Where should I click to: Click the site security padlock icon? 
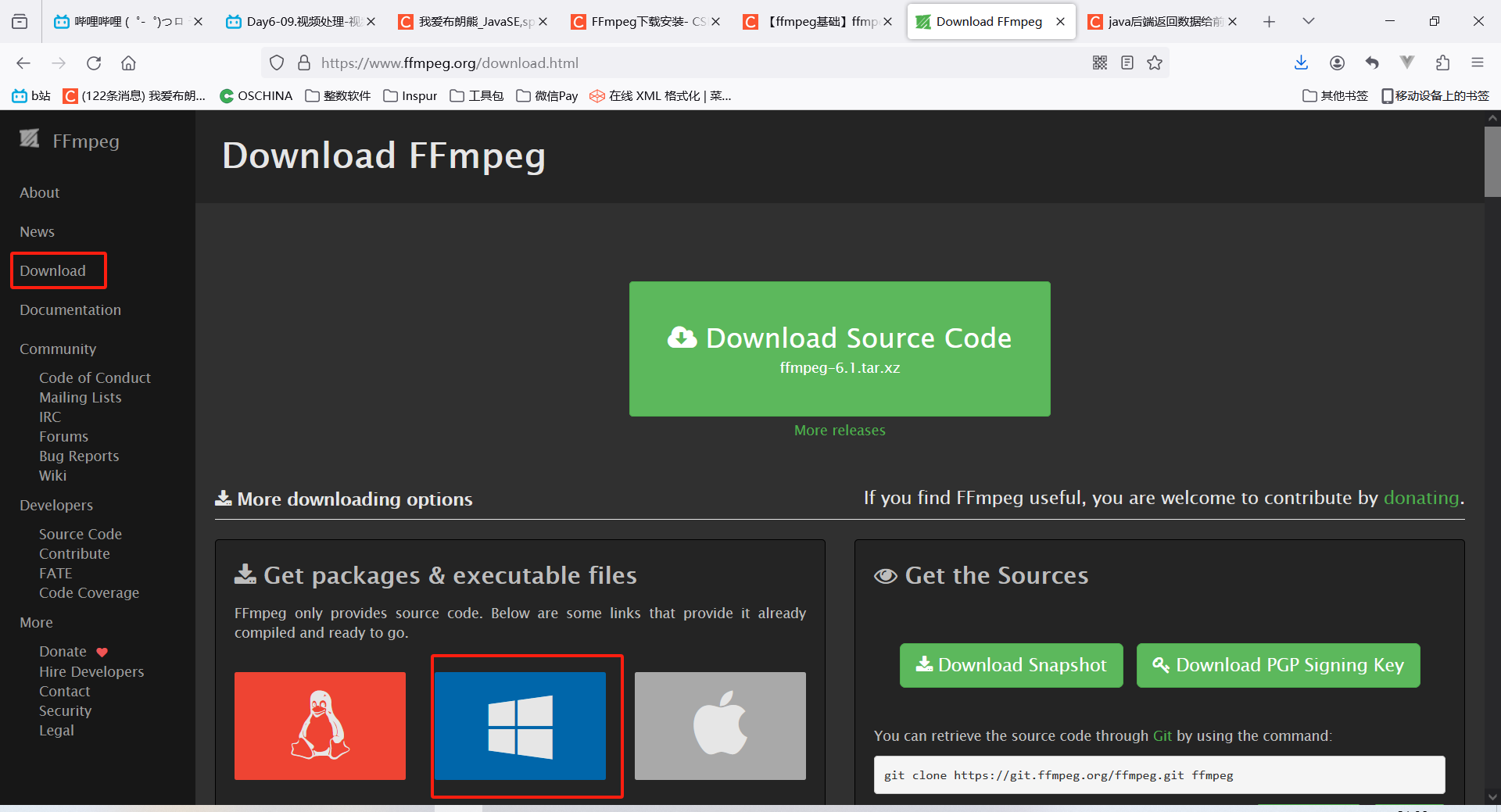305,63
